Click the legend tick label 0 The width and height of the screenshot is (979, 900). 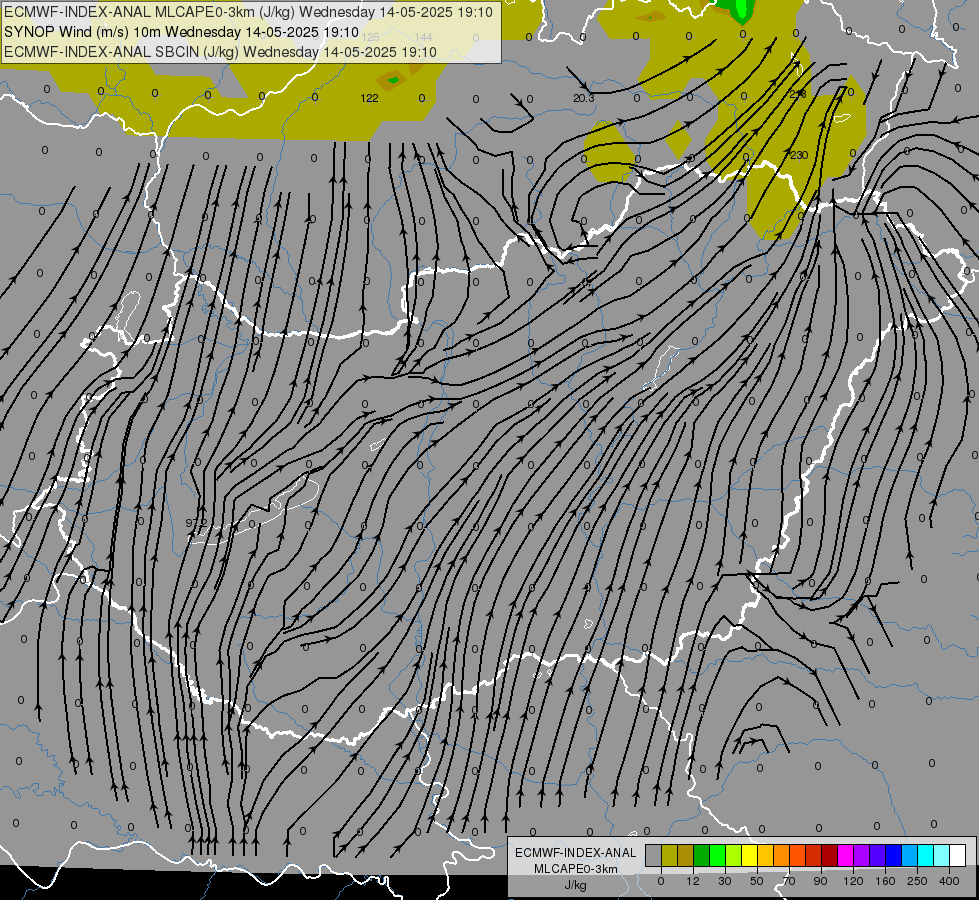click(x=661, y=882)
